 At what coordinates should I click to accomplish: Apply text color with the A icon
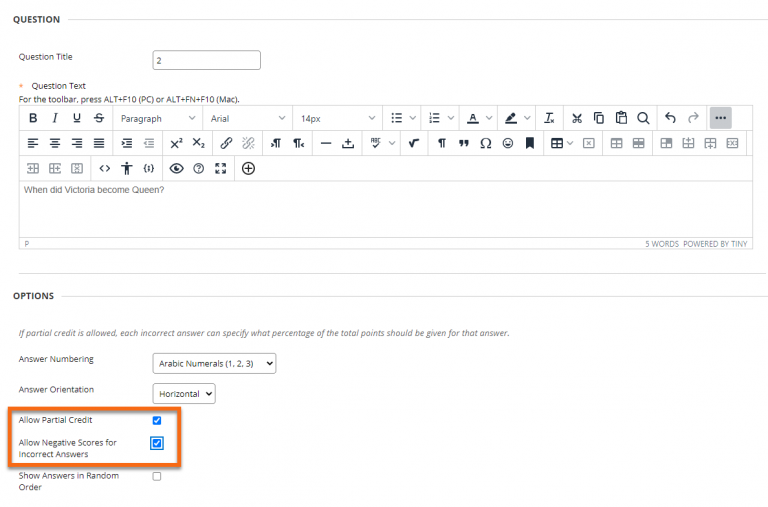click(x=473, y=118)
